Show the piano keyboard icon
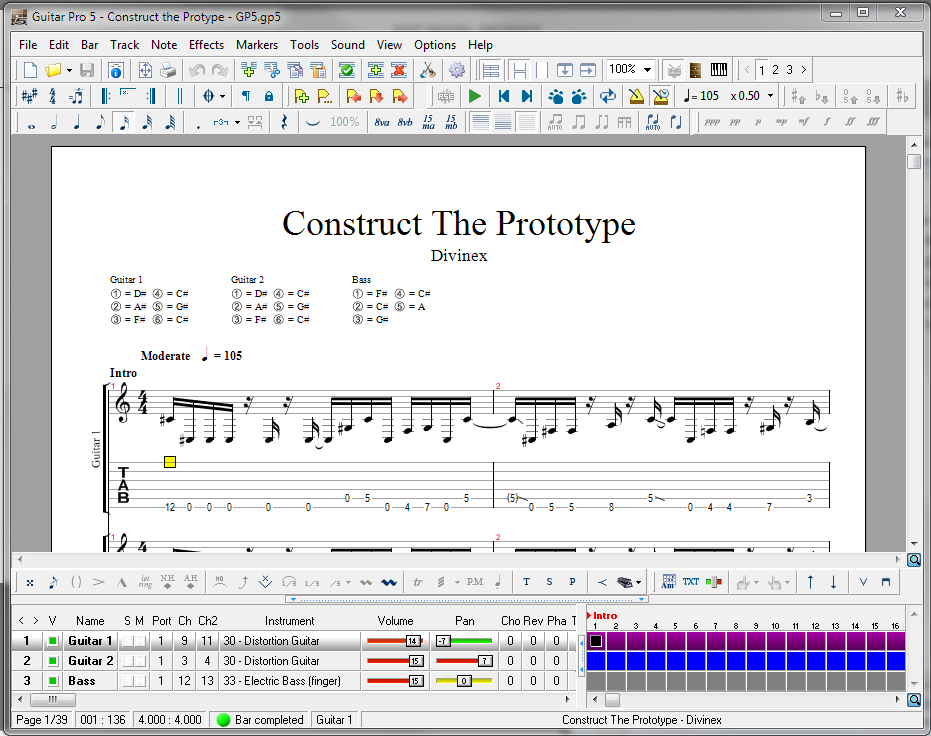The width and height of the screenshot is (931, 736). 718,70
